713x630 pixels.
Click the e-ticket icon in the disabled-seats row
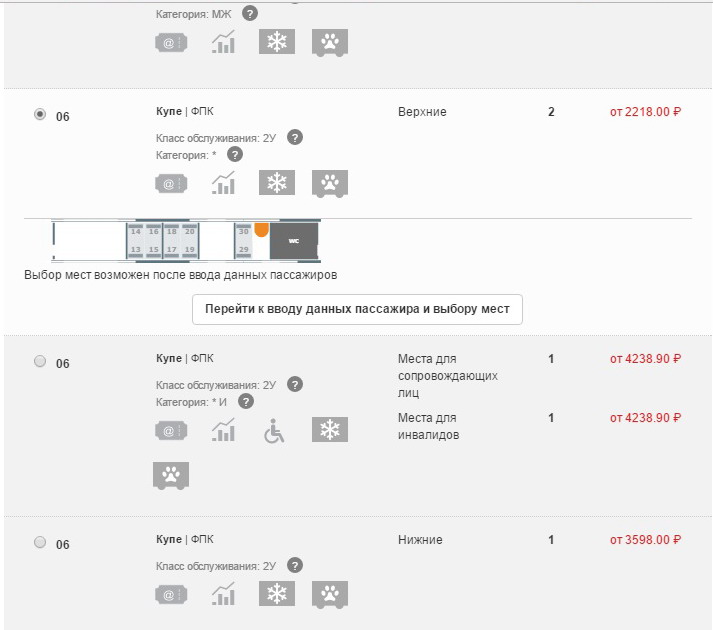pos(171,431)
